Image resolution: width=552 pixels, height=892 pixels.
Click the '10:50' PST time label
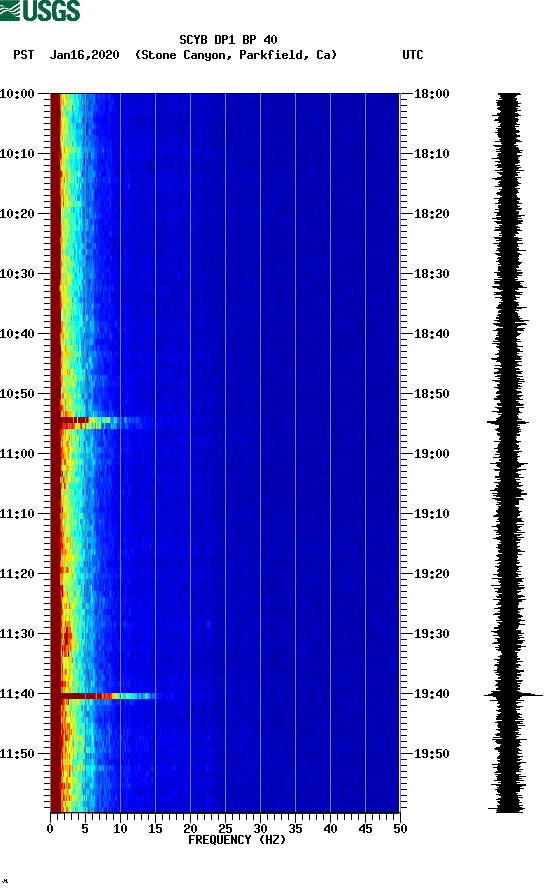[x=17, y=394]
